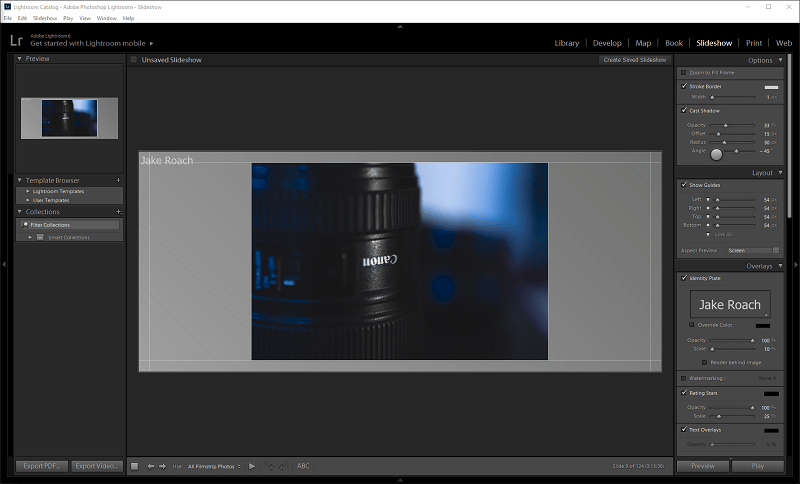Toggle Left margin link square
This screenshot has width=800, height=484.
tap(708, 199)
